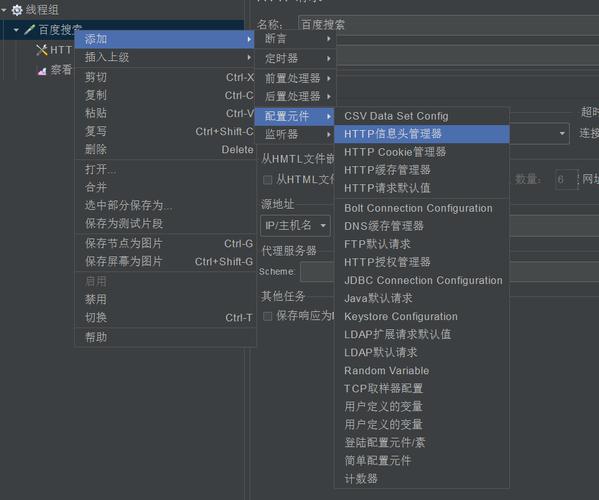Add Bolt Connection Configuration element
Screen dimensions: 599x500
point(422,208)
